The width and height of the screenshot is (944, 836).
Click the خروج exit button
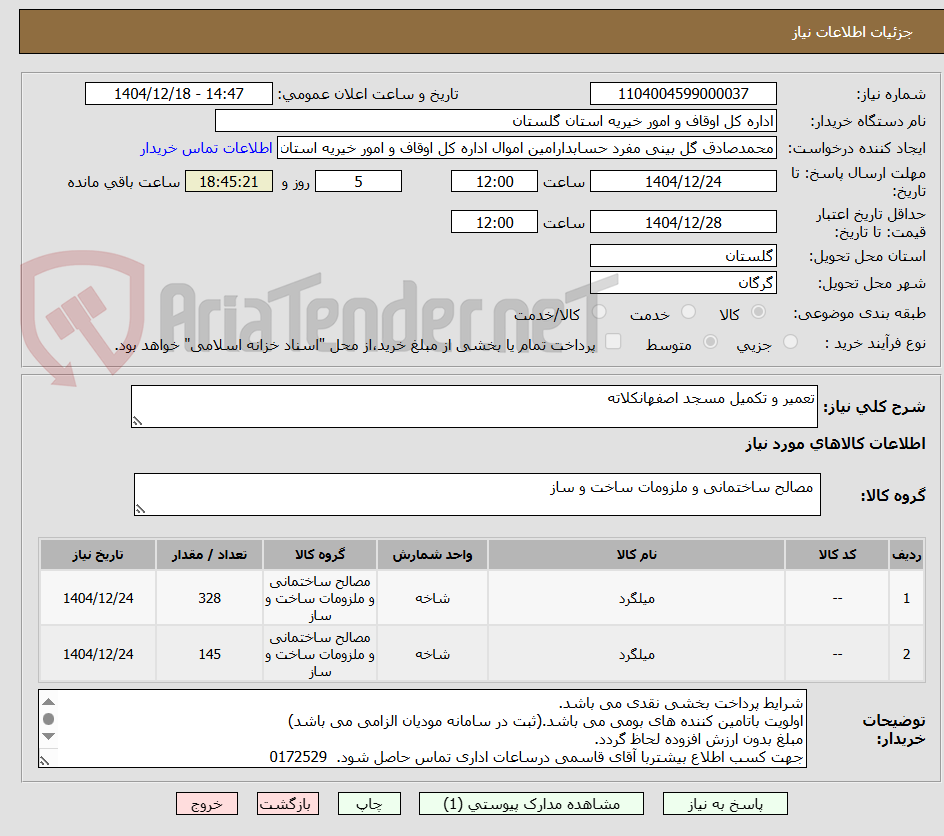(x=206, y=803)
